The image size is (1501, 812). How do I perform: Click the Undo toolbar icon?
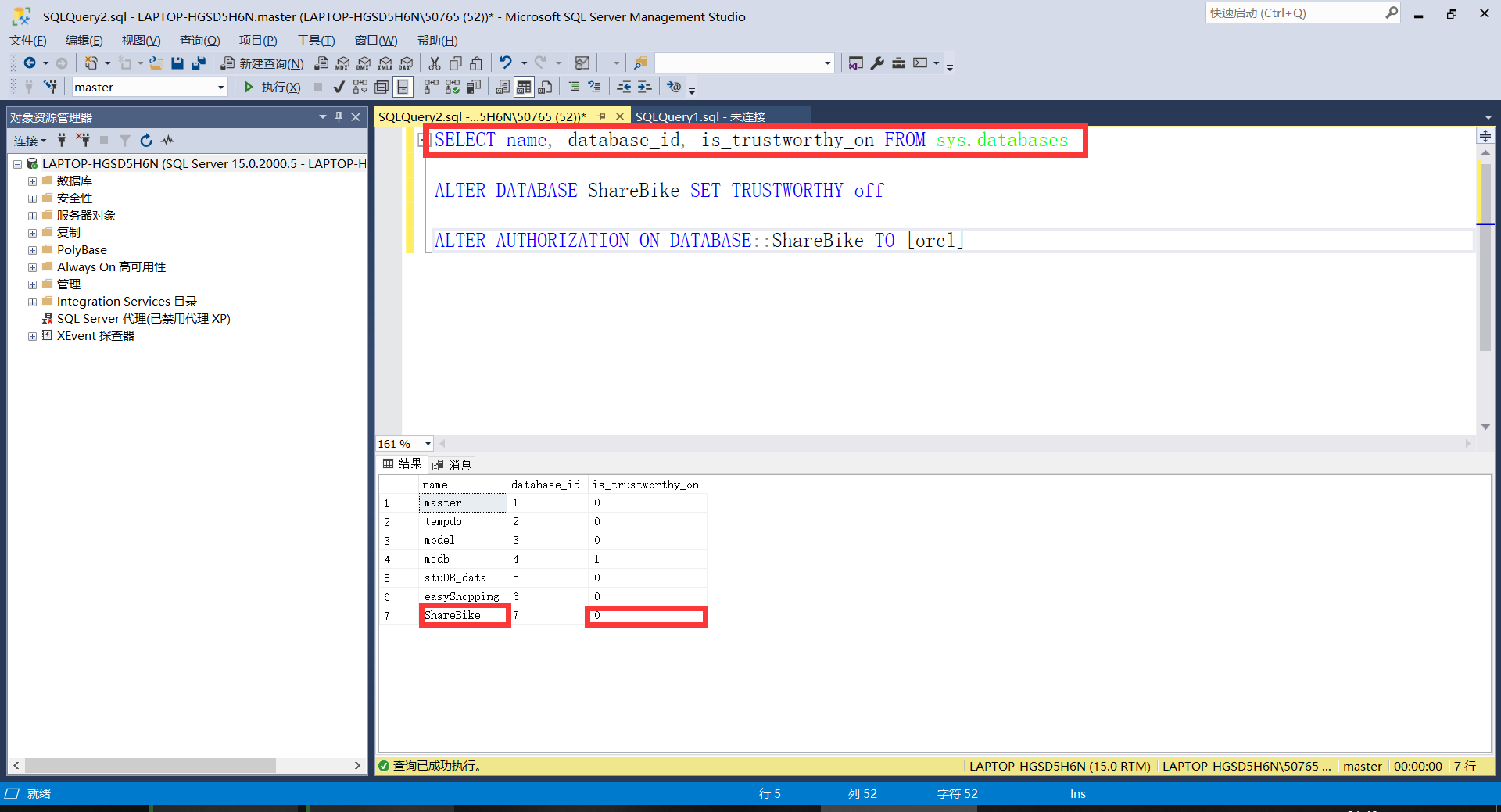(x=507, y=63)
